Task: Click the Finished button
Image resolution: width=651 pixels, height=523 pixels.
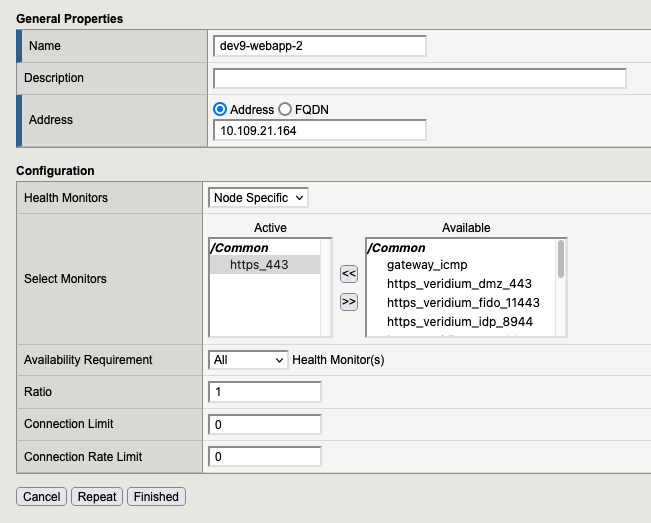Action: pos(156,496)
